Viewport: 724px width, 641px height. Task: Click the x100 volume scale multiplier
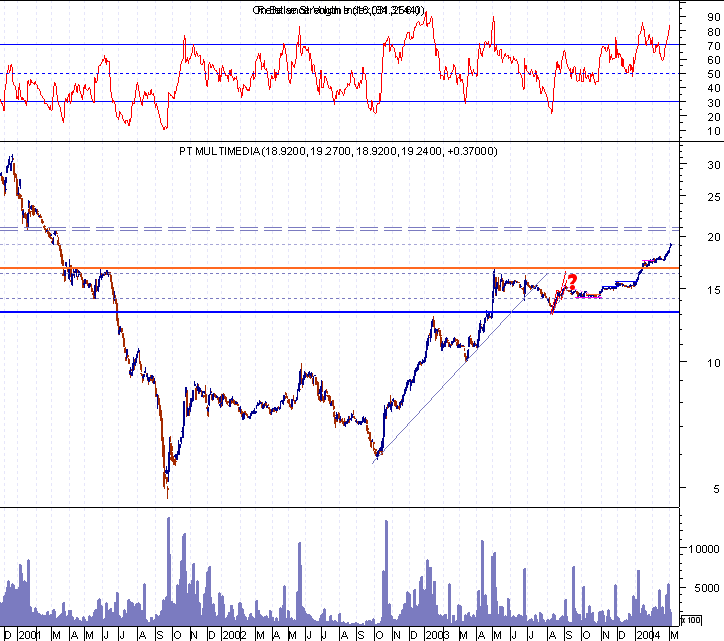pos(691,620)
